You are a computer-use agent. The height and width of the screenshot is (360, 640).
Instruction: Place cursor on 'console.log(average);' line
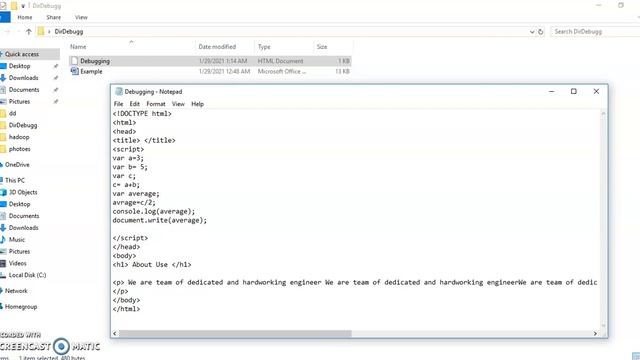coord(154,211)
